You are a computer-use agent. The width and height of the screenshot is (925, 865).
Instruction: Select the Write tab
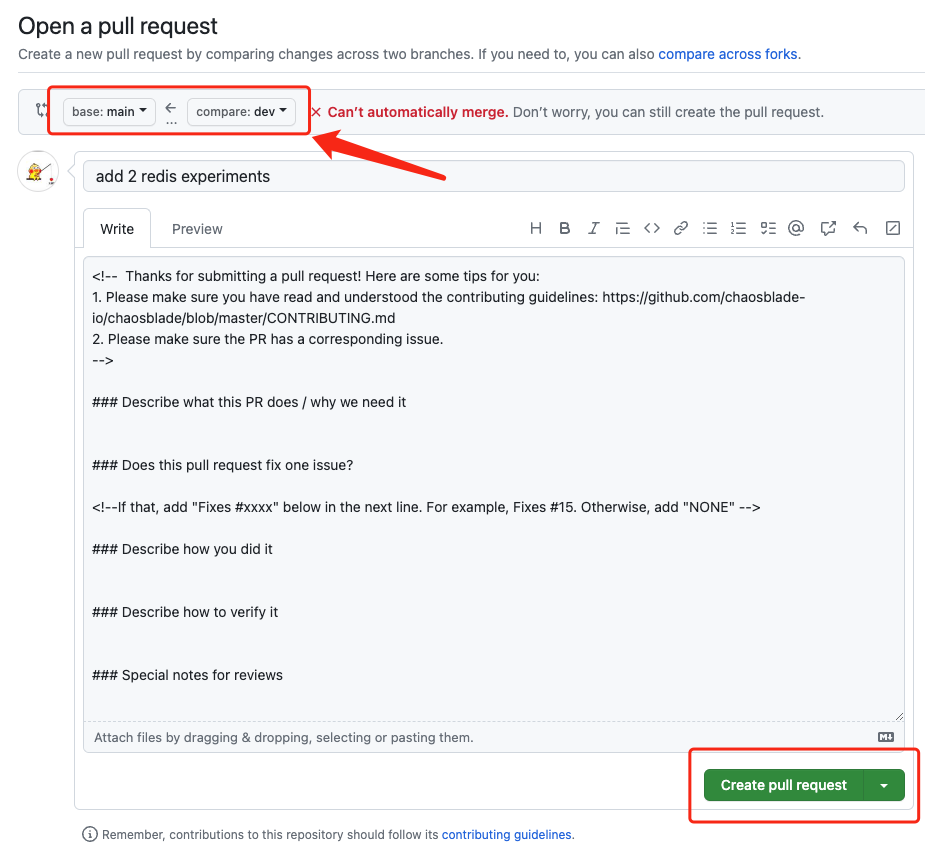coord(117,229)
